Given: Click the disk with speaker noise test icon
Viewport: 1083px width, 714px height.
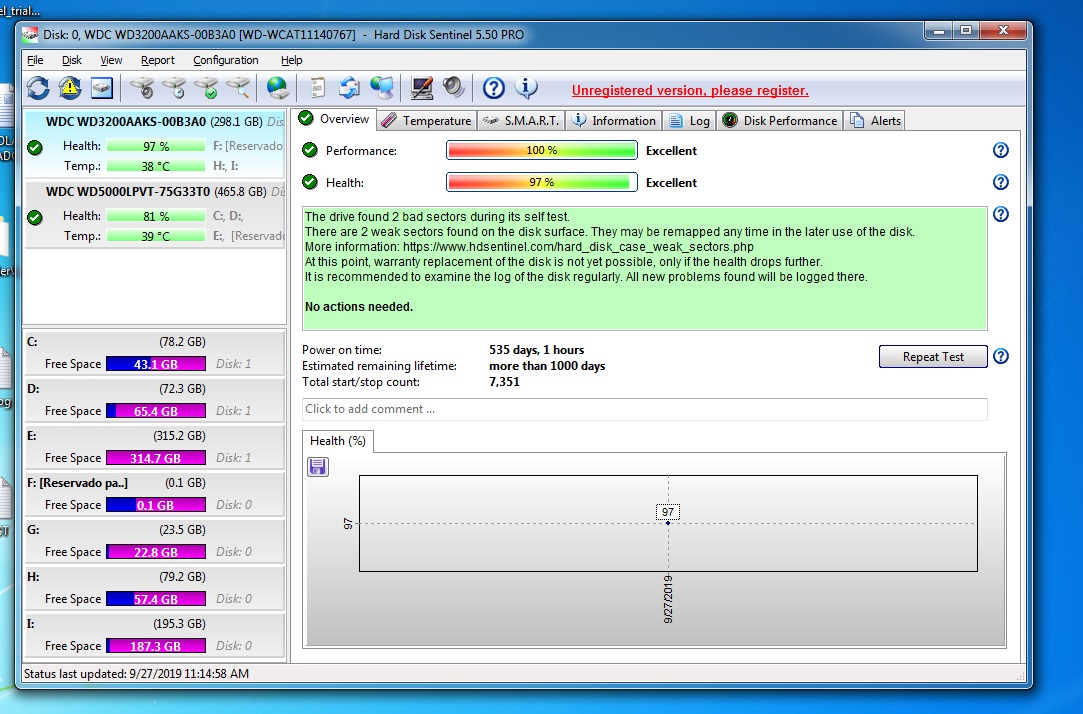Looking at the screenshot, I should (142, 88).
